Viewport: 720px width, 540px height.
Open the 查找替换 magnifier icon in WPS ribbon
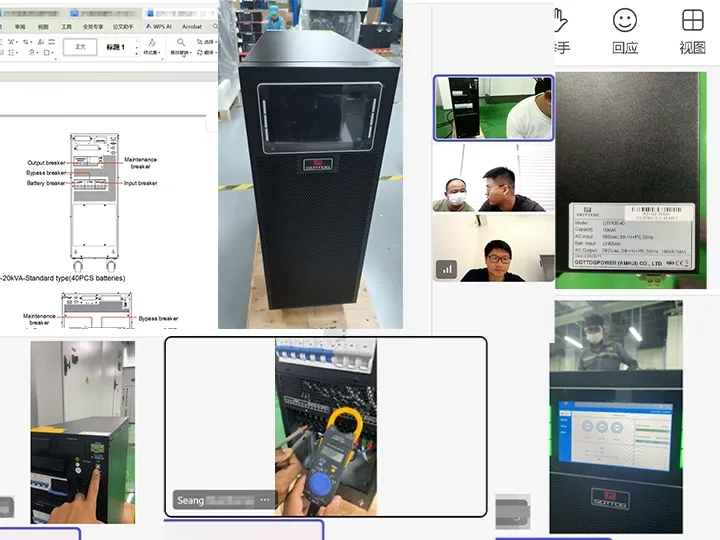181,43
